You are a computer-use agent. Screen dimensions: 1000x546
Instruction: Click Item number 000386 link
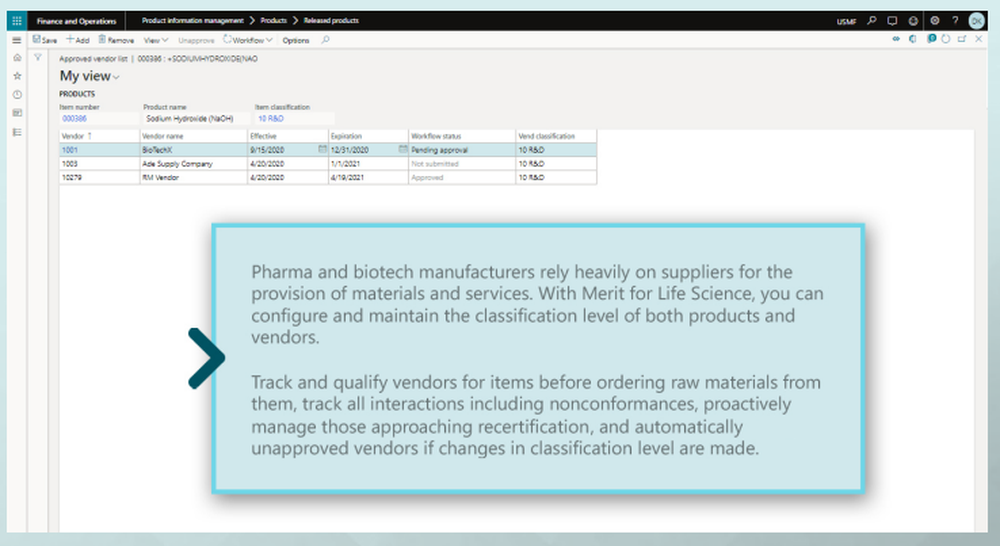(x=75, y=119)
